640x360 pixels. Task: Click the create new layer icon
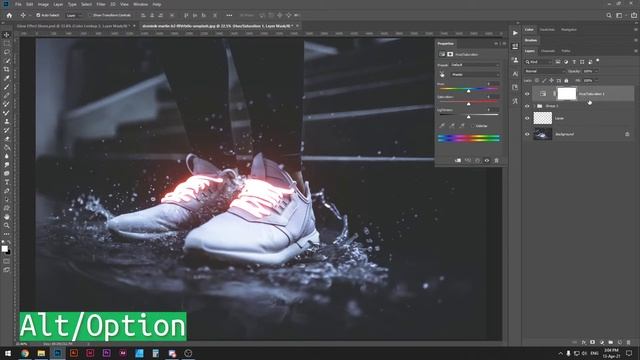(620, 342)
